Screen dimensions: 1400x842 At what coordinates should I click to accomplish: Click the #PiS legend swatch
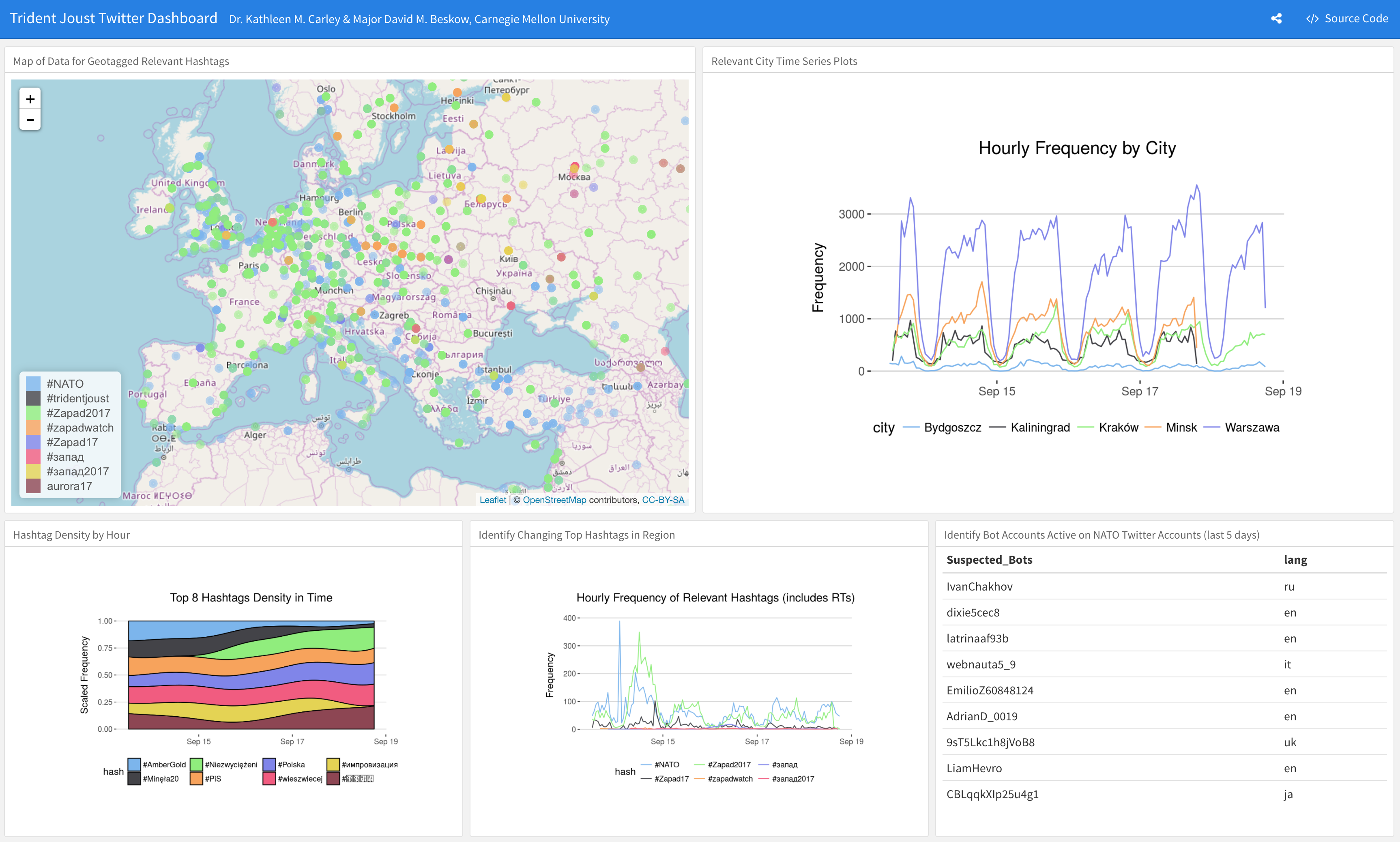coord(196,778)
